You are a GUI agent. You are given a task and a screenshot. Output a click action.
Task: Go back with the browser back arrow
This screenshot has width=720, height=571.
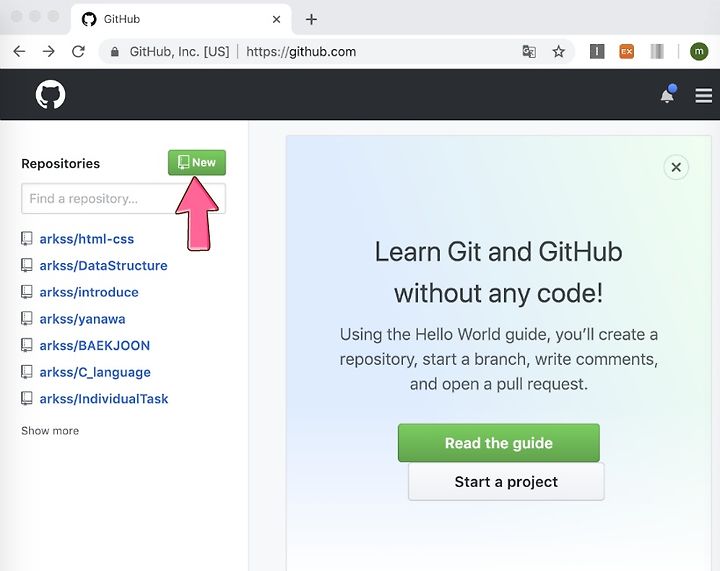click(x=19, y=51)
